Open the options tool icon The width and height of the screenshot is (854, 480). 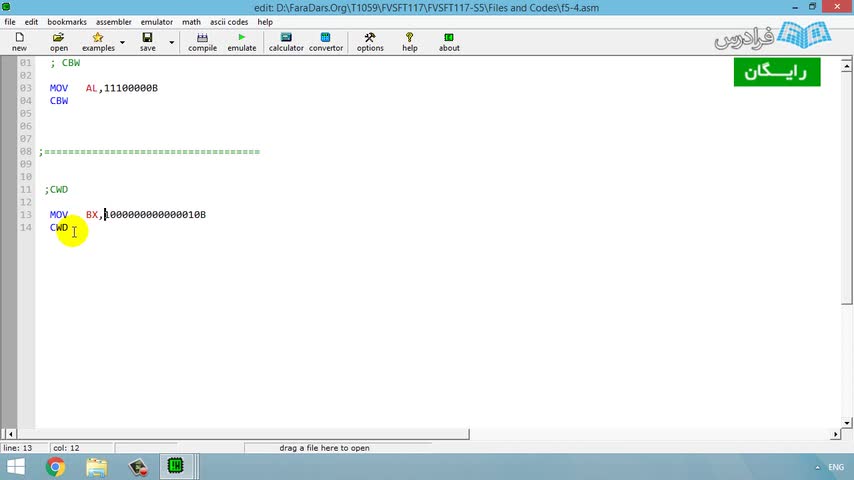(x=370, y=41)
